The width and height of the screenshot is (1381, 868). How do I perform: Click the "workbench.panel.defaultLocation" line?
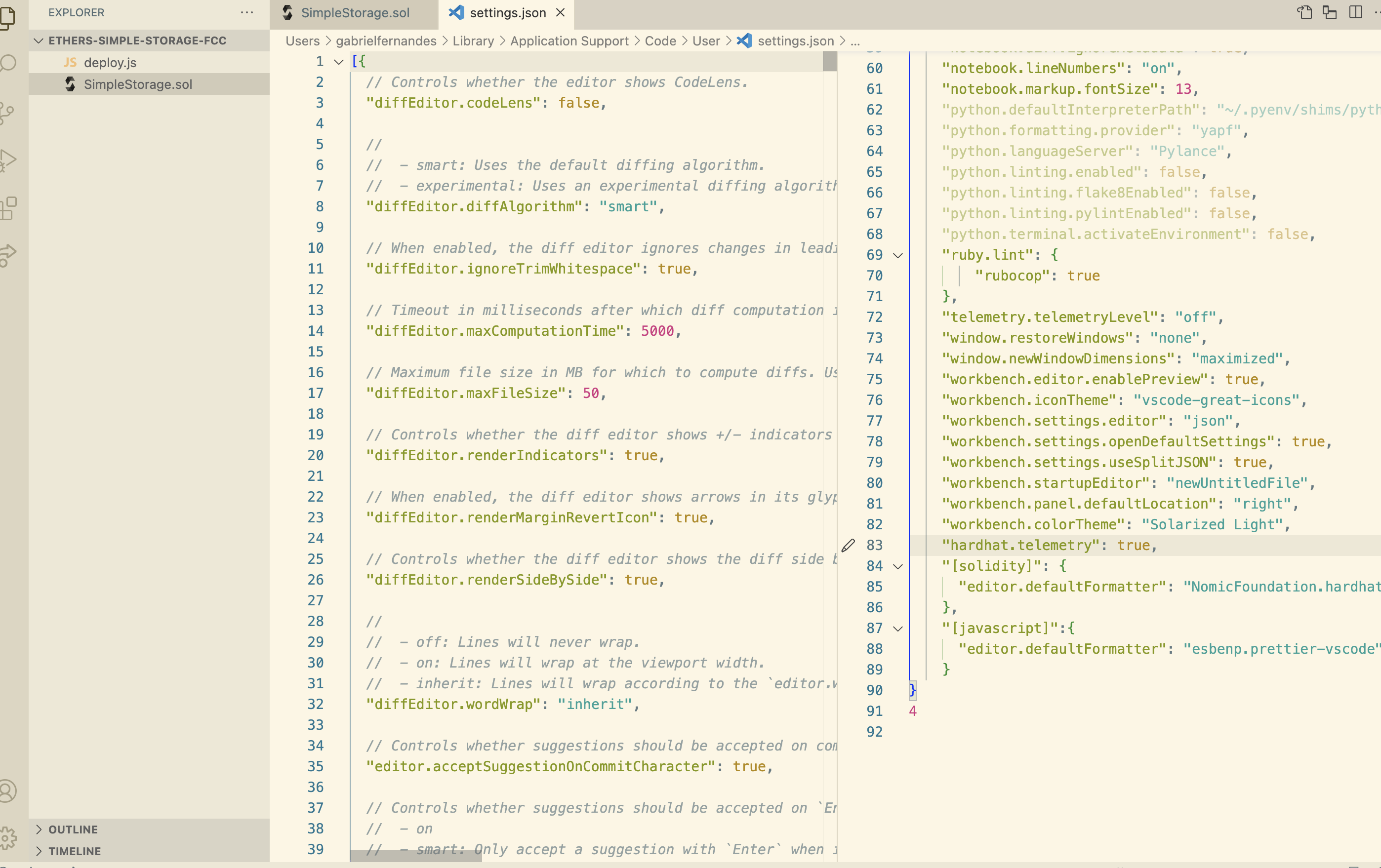pos(1120,504)
